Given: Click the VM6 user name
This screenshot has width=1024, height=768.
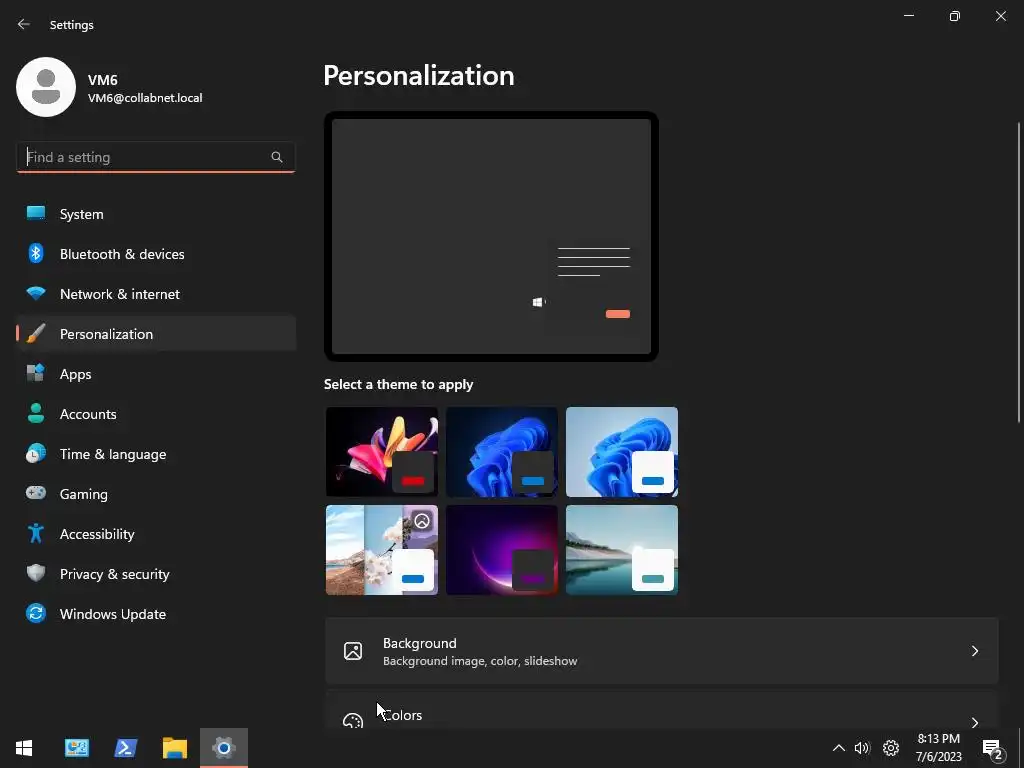Looking at the screenshot, I should click(103, 80).
